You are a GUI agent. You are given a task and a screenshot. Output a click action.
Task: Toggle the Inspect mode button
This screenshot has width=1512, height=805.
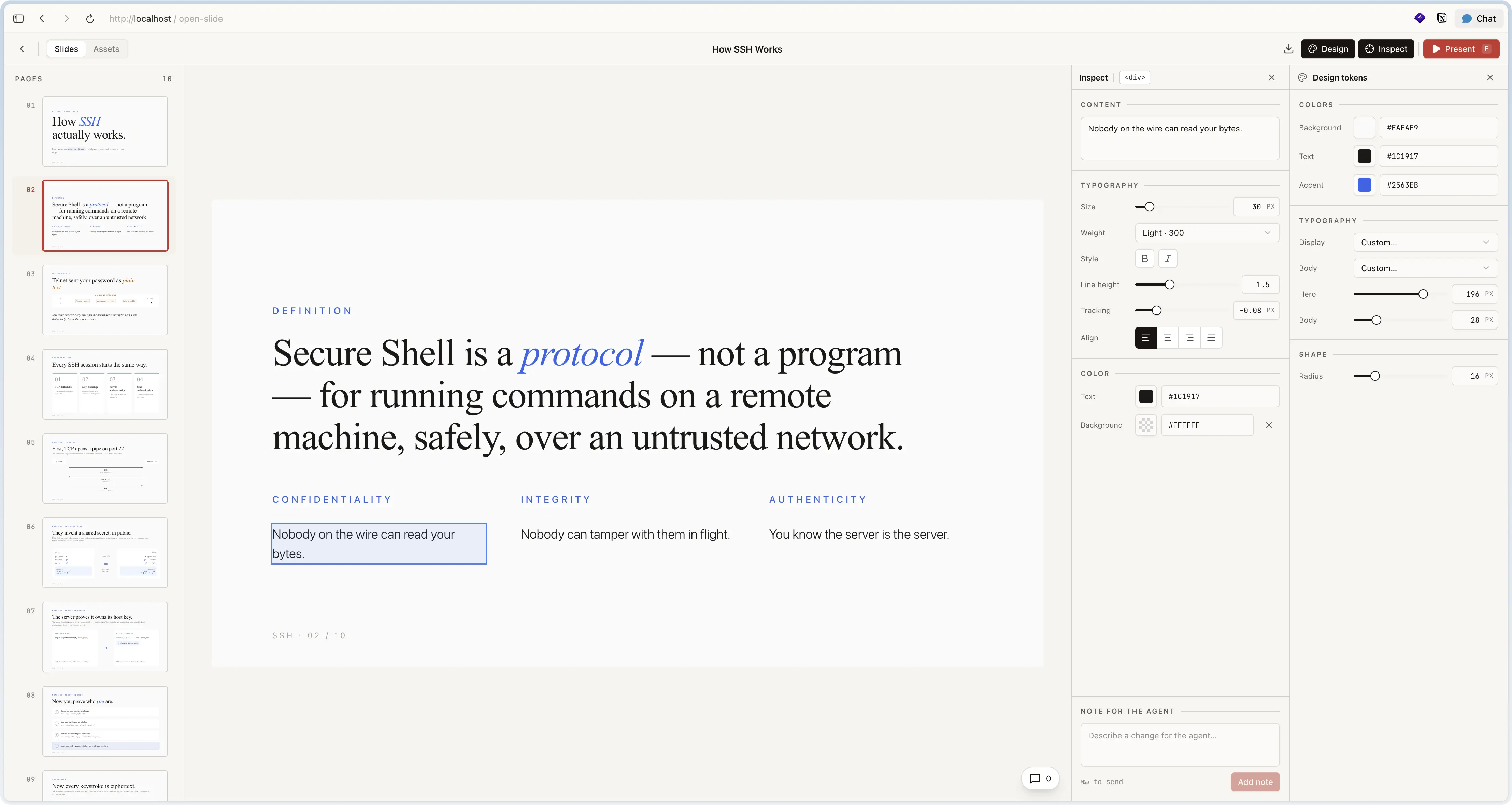click(1386, 49)
